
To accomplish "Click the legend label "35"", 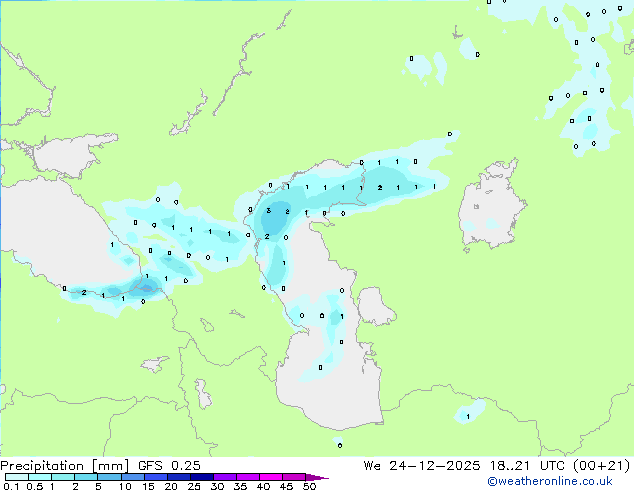I will click(240, 486).
